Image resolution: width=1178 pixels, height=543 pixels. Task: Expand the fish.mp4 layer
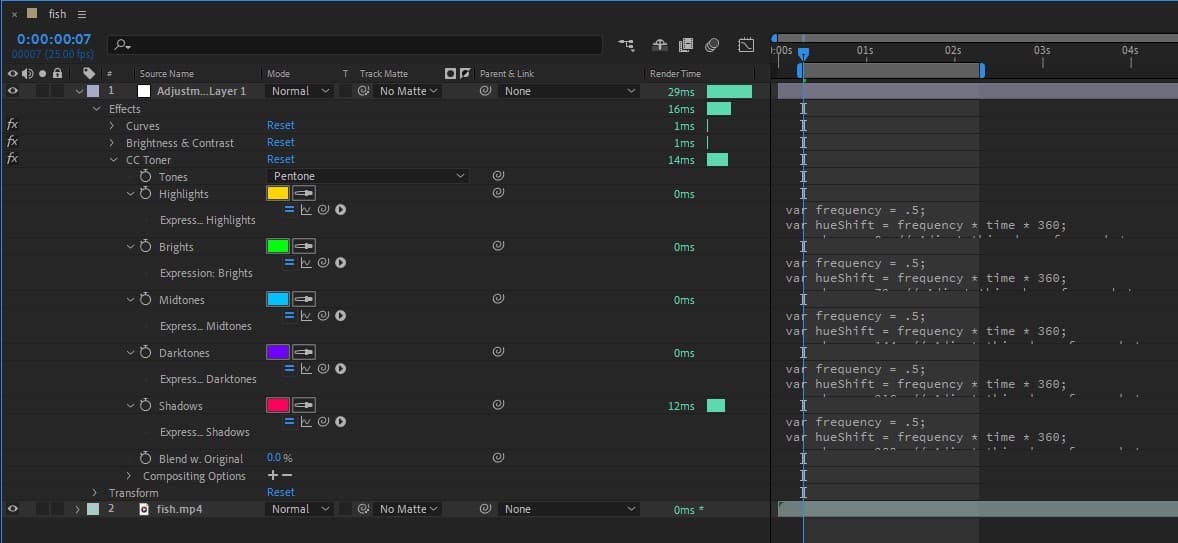pos(77,509)
